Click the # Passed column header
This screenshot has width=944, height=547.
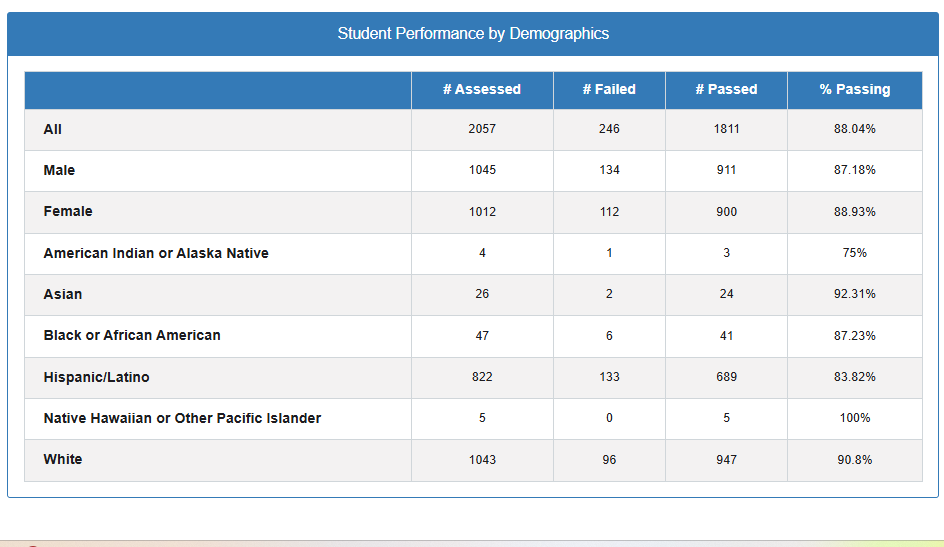[726, 89]
